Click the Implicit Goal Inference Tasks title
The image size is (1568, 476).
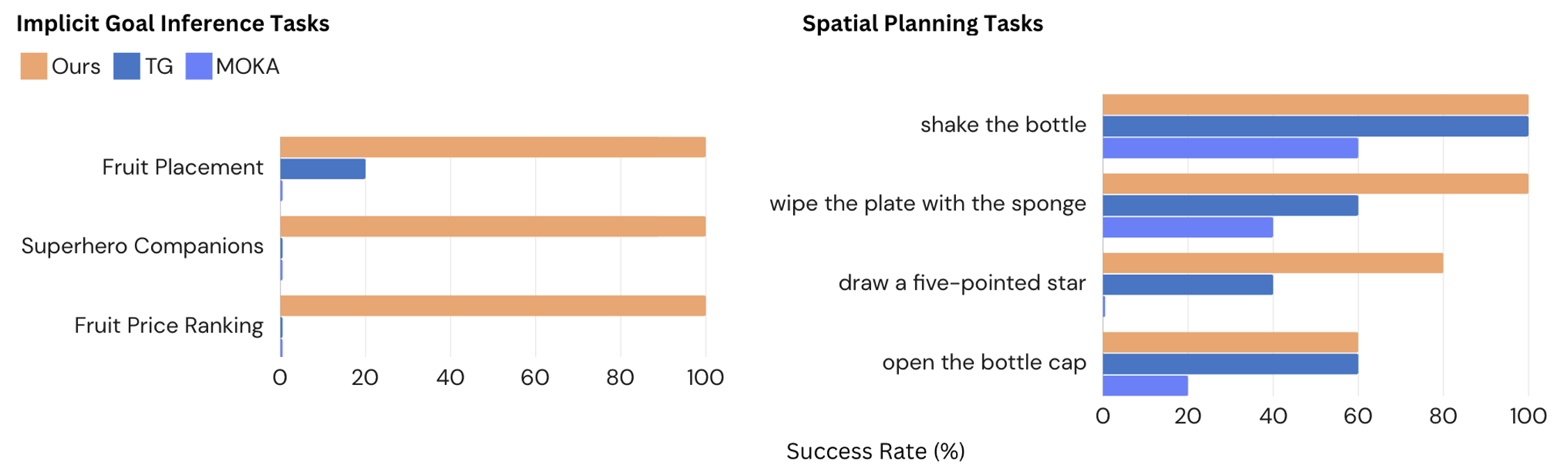(x=173, y=24)
